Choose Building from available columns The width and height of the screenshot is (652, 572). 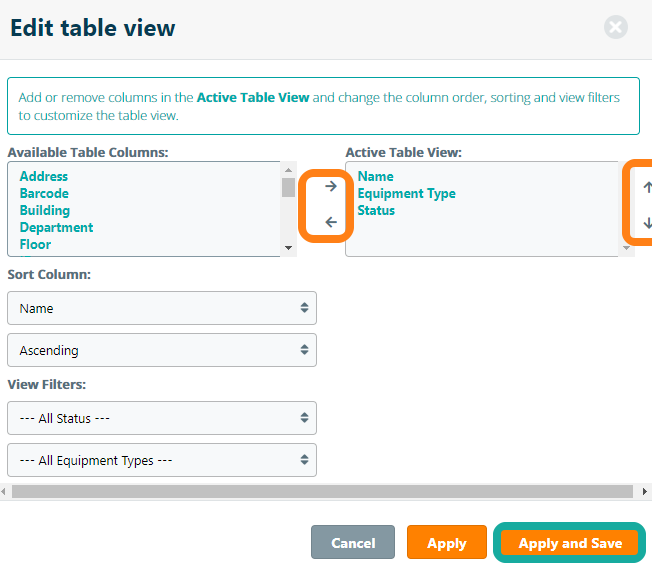tap(45, 211)
